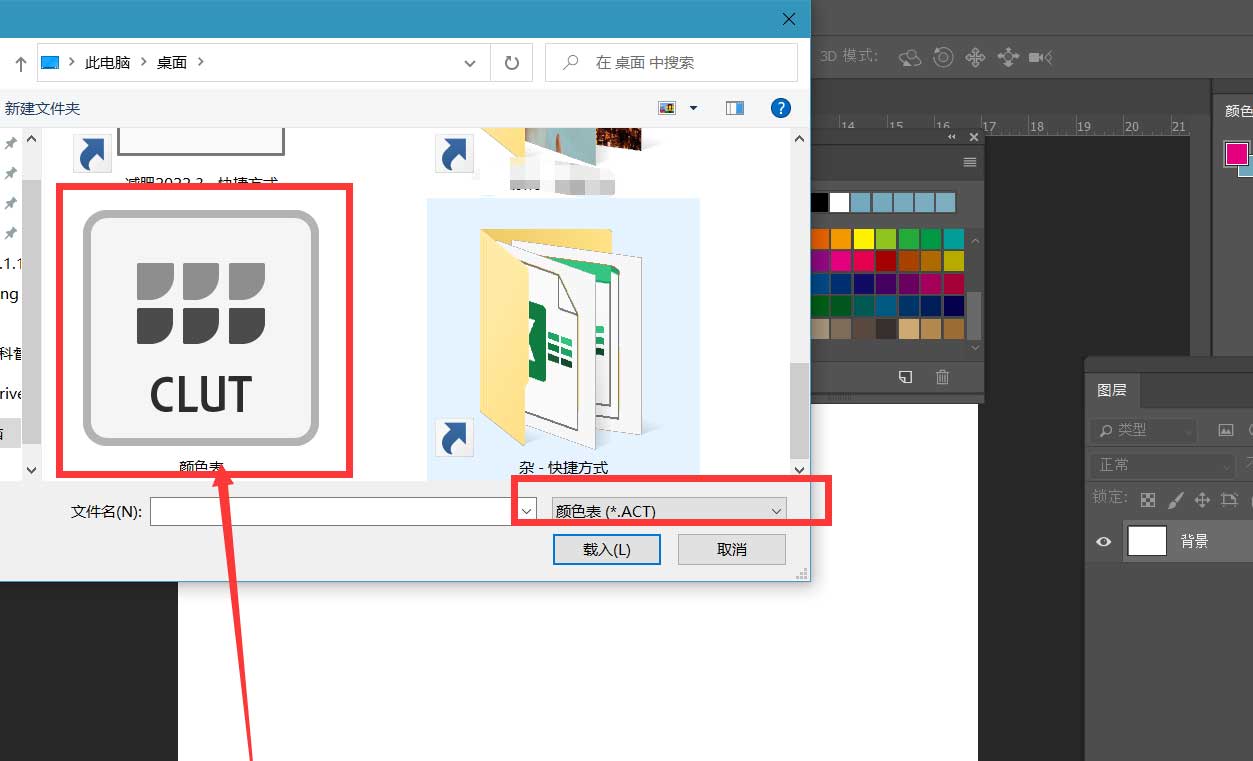Click the 文件名 input field
1253x761 pixels.
(334, 511)
